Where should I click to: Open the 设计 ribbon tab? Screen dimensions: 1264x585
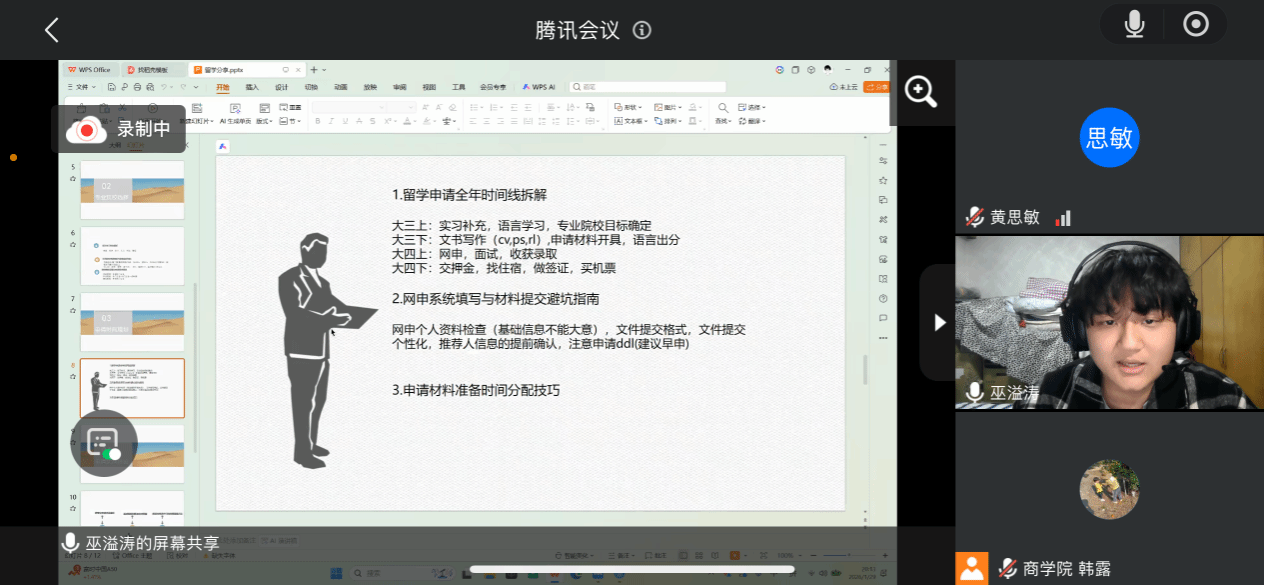click(281, 87)
